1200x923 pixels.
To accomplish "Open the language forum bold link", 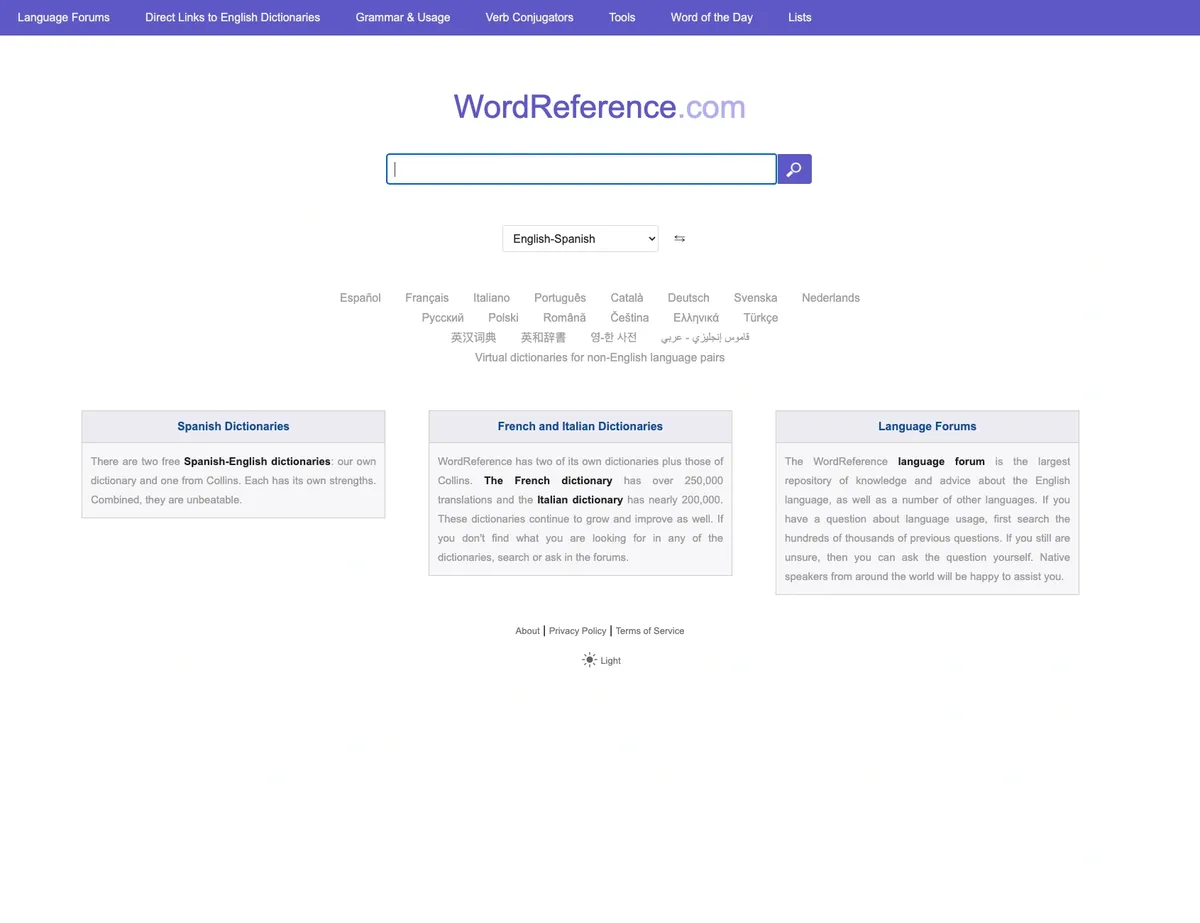I will [941, 462].
